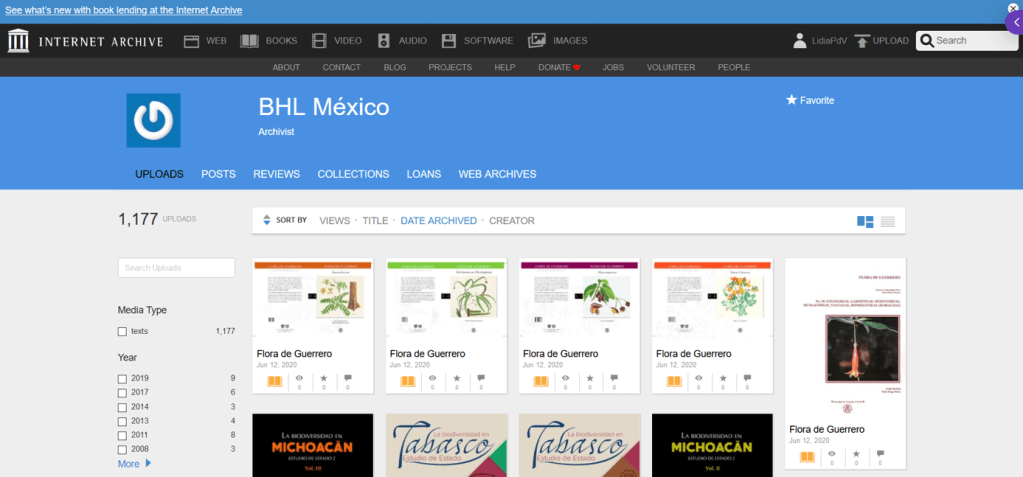Viewport: 1023px width, 477px height.
Task: Click the star icon on the tall Flora de Guerrero card
Action: [856, 454]
